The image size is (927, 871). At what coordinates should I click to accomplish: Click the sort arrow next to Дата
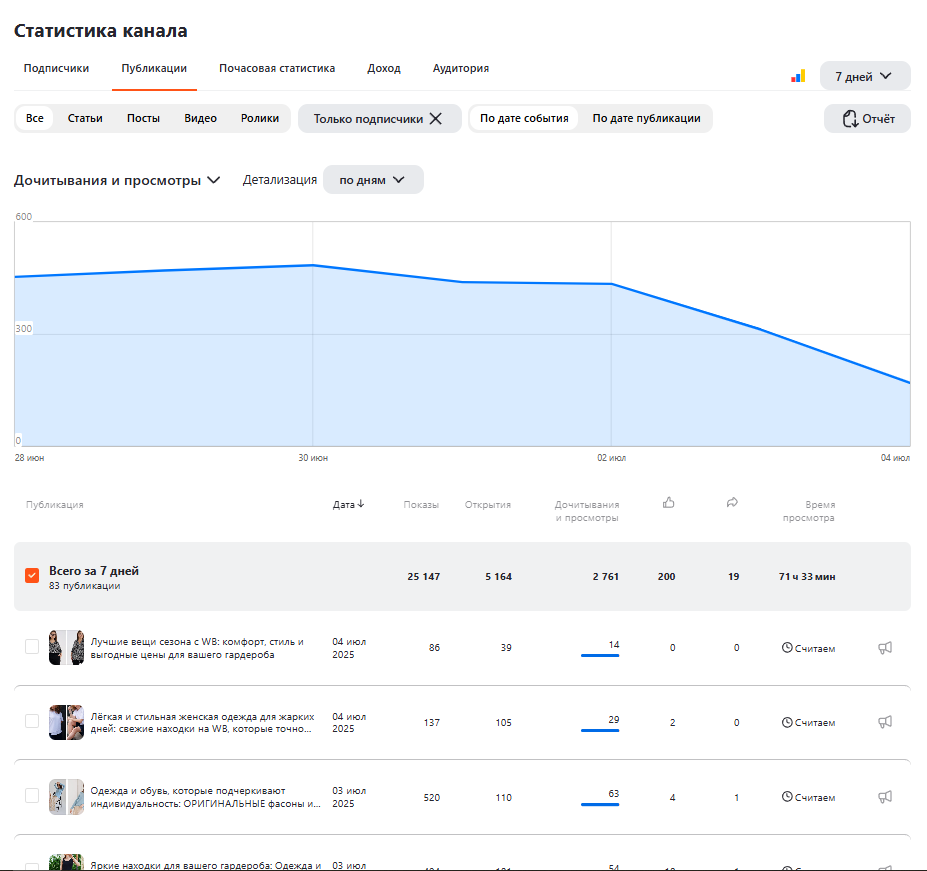tap(361, 504)
